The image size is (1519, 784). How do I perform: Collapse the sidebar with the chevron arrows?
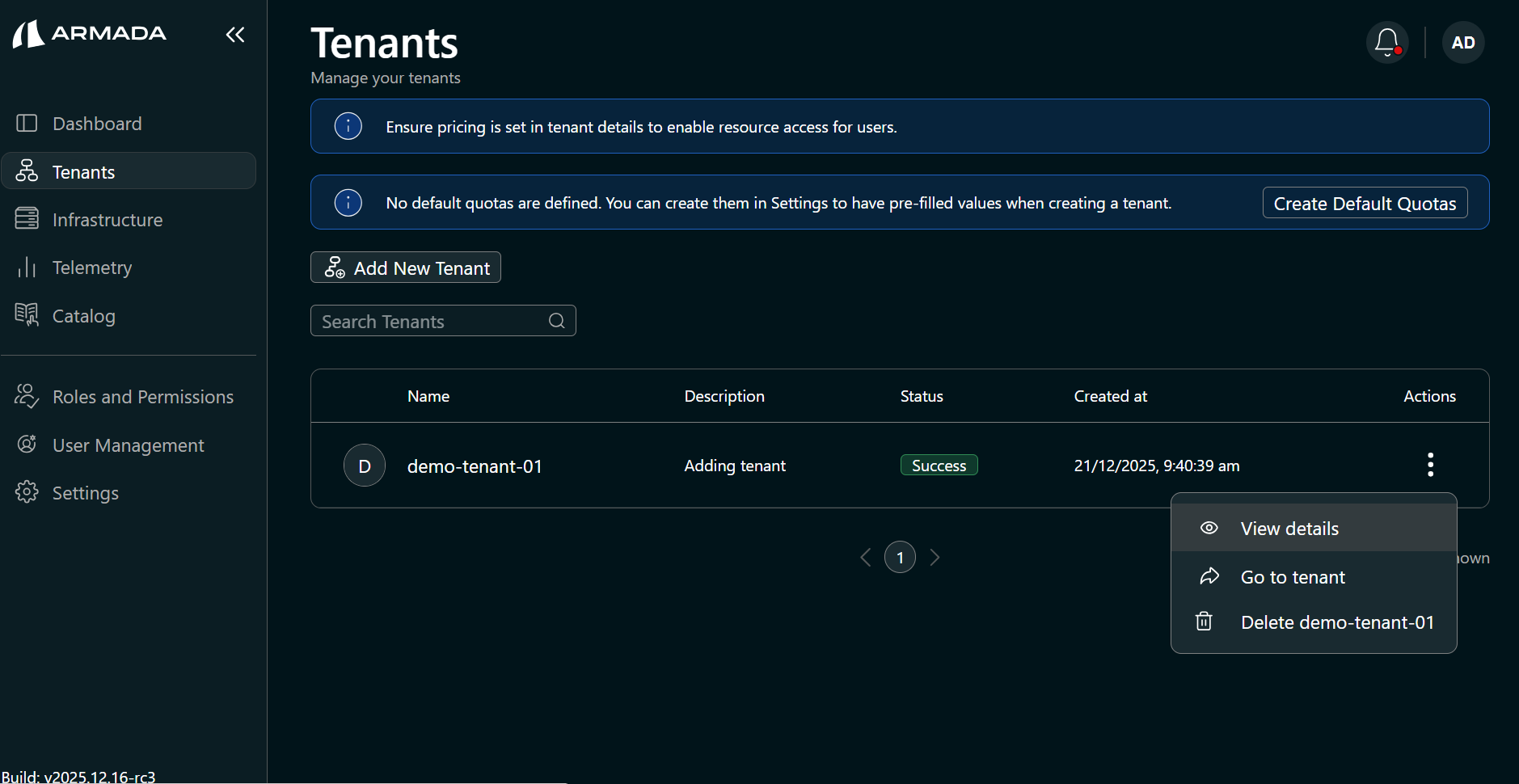pyautogui.click(x=235, y=35)
